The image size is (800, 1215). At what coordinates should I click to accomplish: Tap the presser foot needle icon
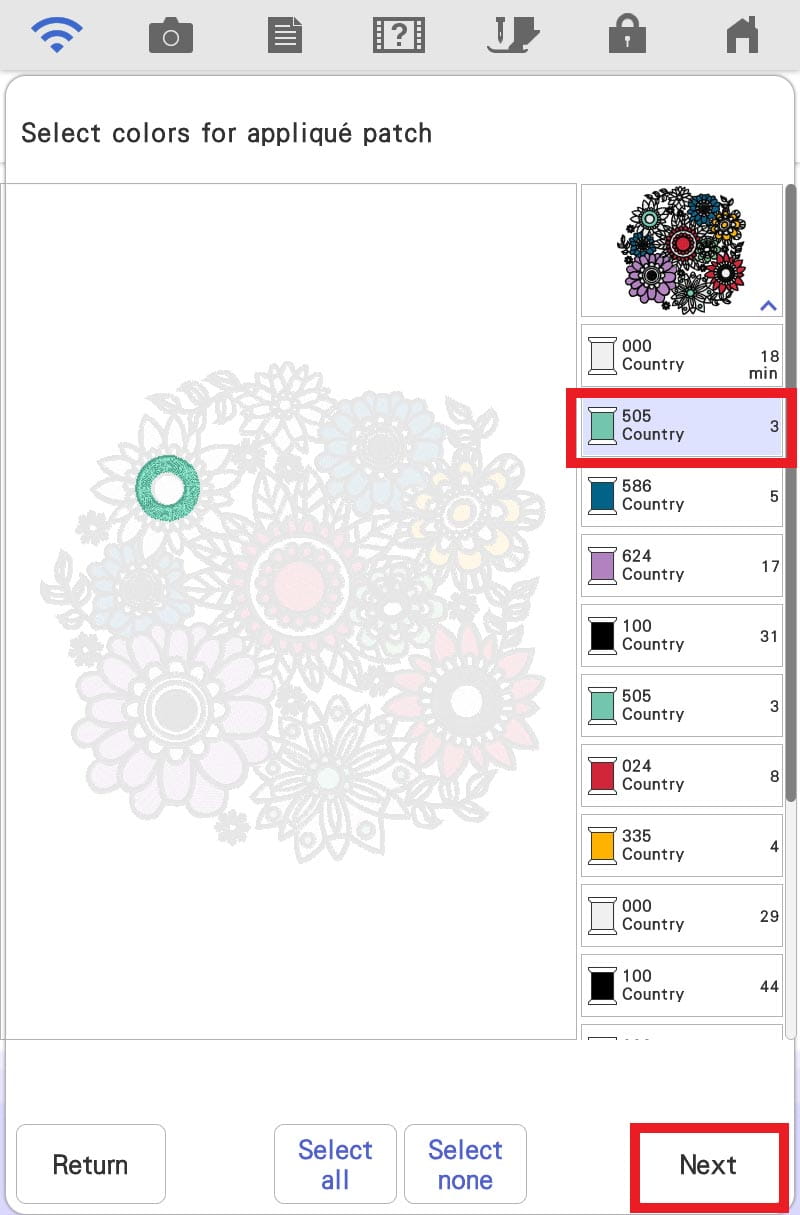(512, 36)
